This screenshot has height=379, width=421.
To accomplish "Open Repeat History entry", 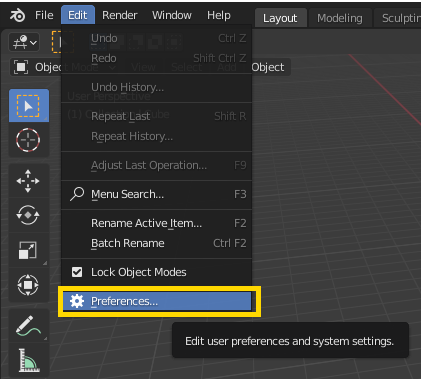I will coord(156,136).
